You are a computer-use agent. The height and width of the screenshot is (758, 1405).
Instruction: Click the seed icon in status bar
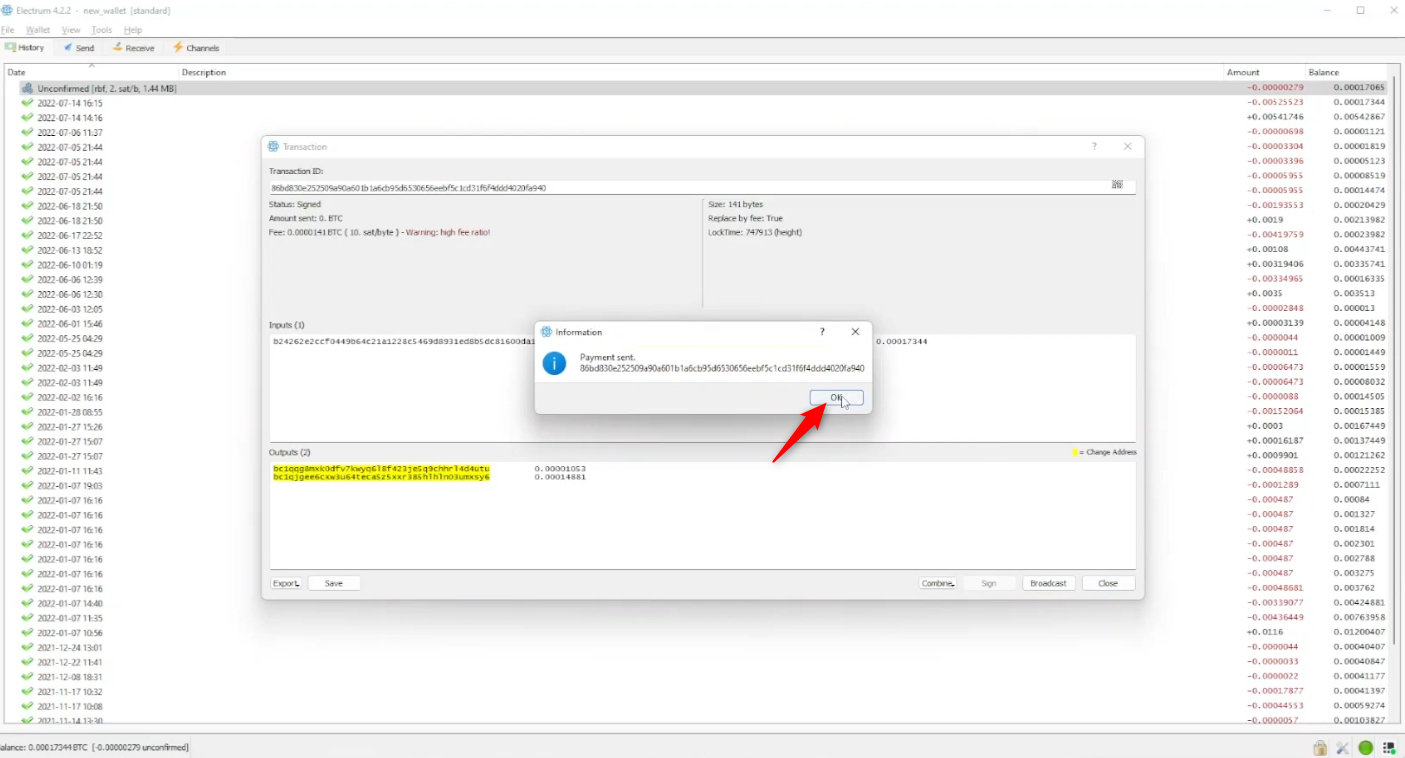pos(1389,748)
